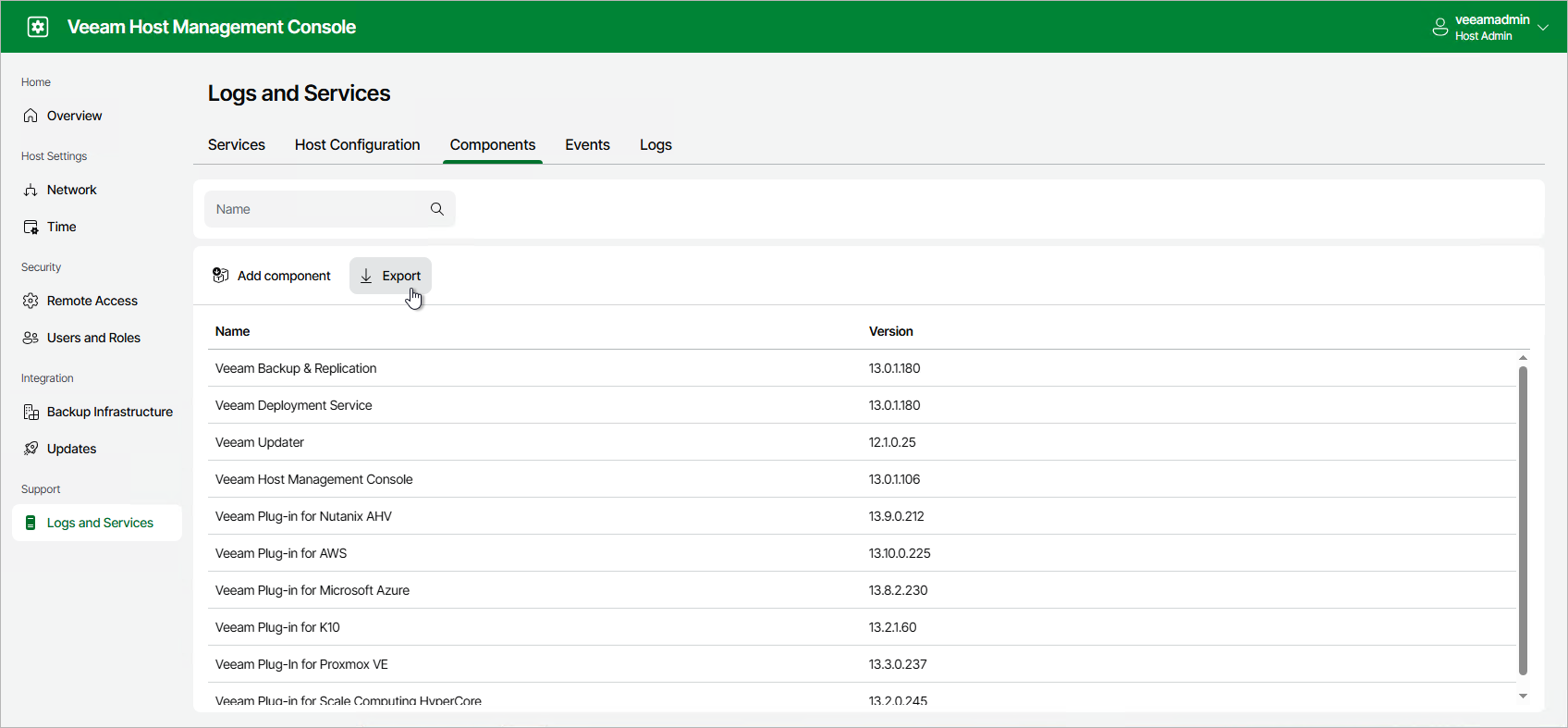Screen dimensions: 1568x728
Task: Click the search magnifier icon
Action: tap(437, 209)
